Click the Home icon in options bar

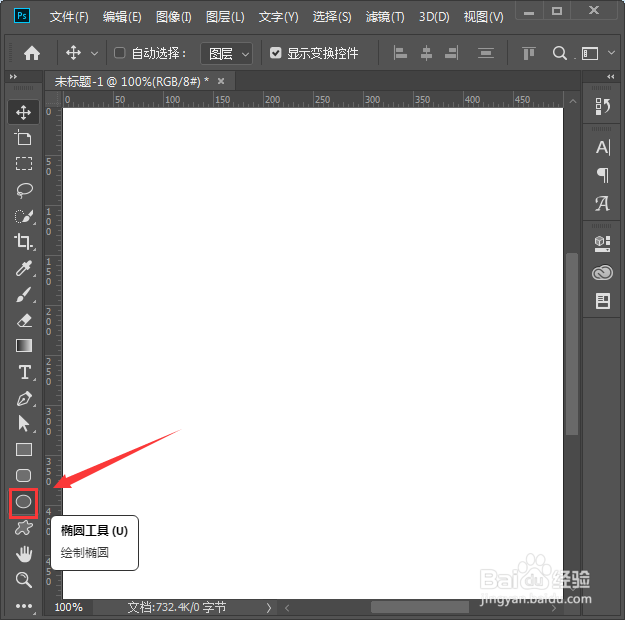point(31,53)
